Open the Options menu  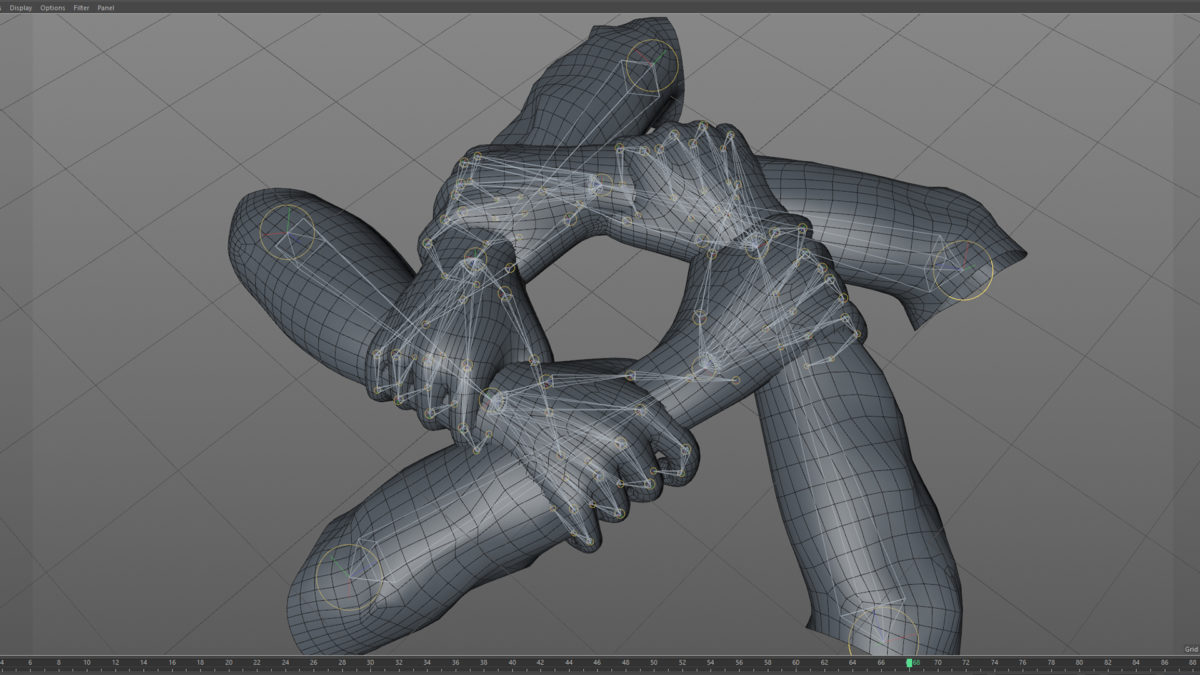pyautogui.click(x=53, y=7)
